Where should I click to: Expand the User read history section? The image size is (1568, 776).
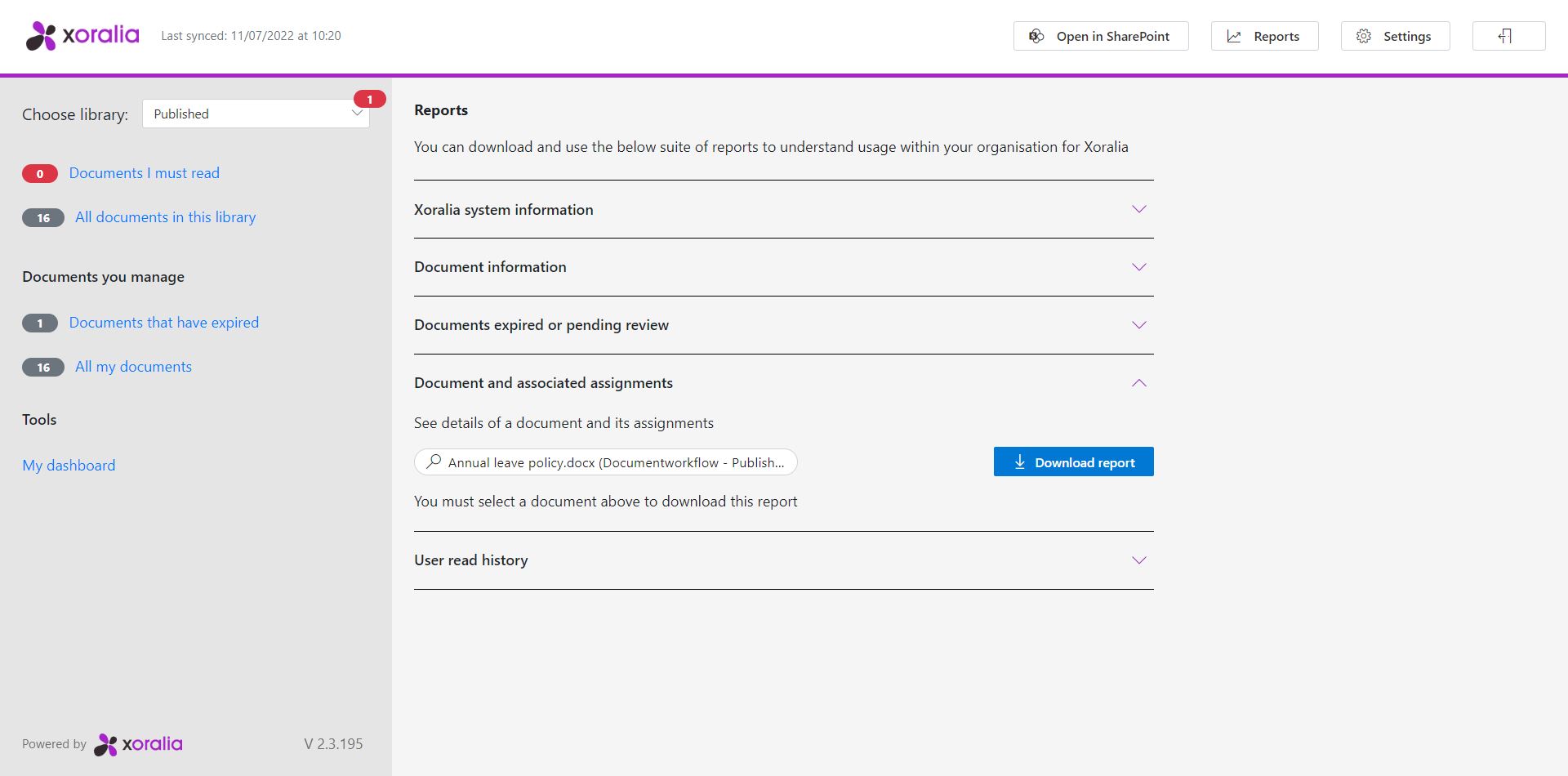783,560
